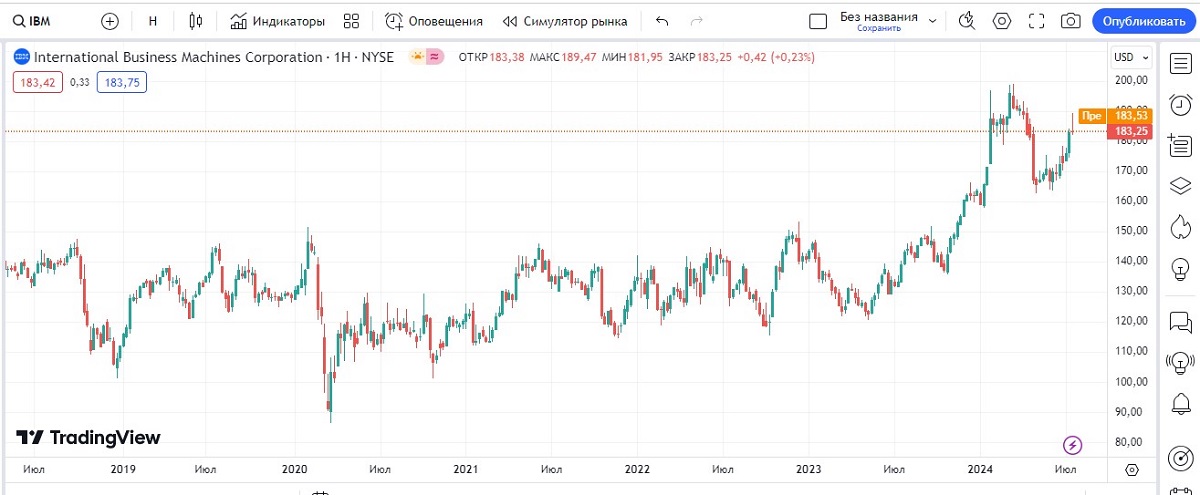Click buy price 183,75 button
The image size is (1200, 495).
pyautogui.click(x=122, y=83)
